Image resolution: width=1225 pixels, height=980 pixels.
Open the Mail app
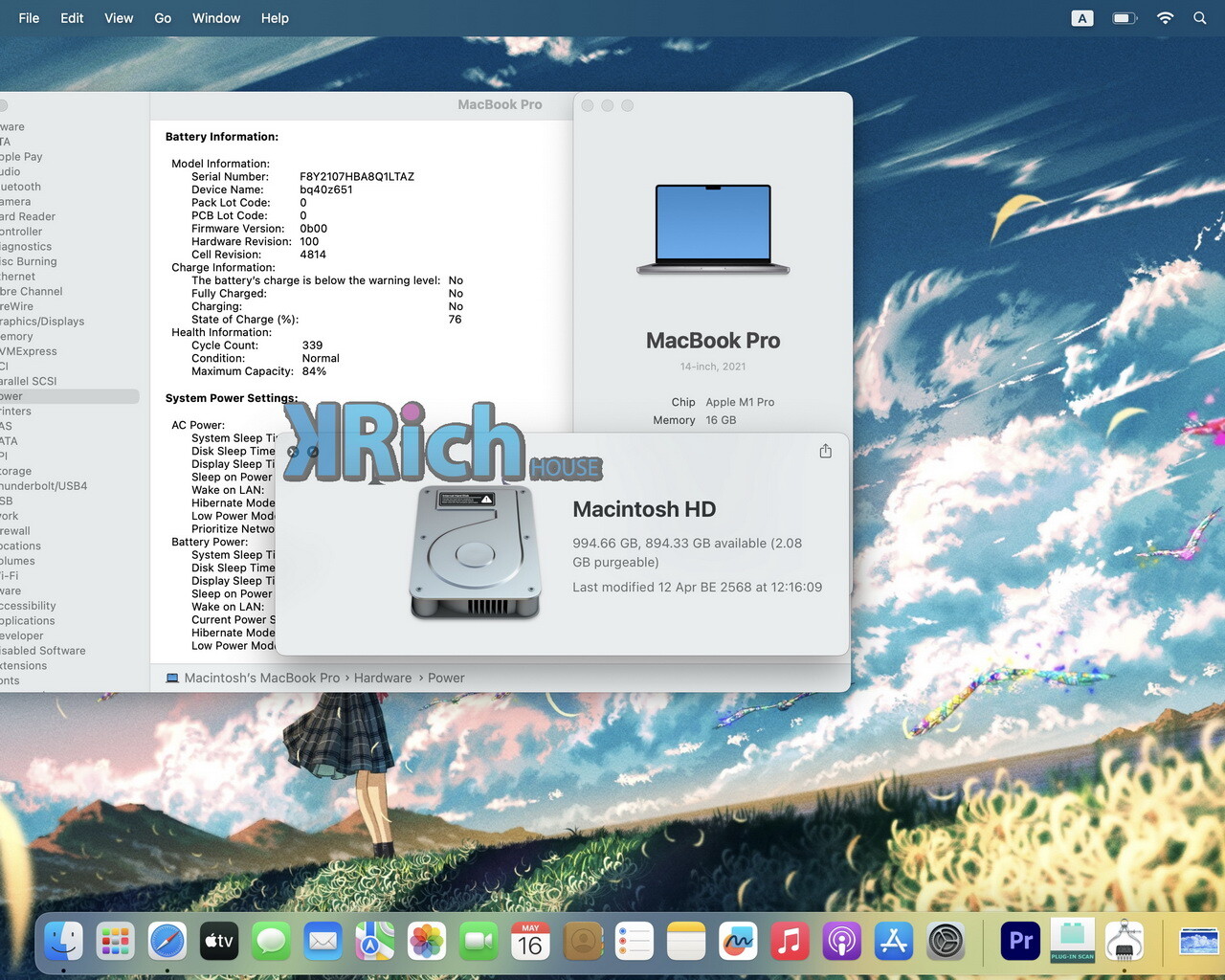click(323, 942)
